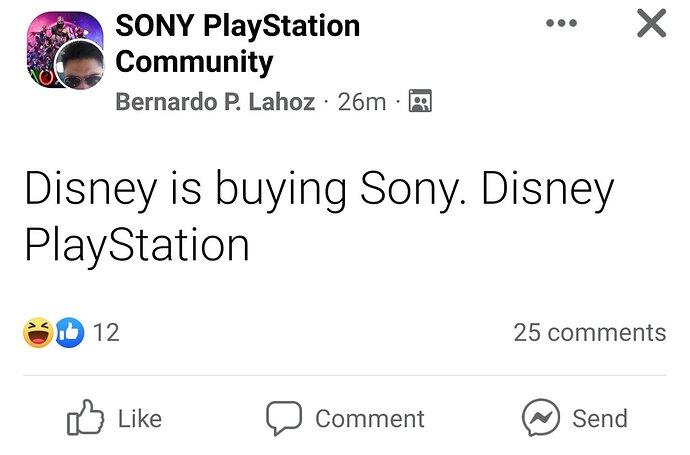
Task: Select the Comment text label
Action: [369, 418]
